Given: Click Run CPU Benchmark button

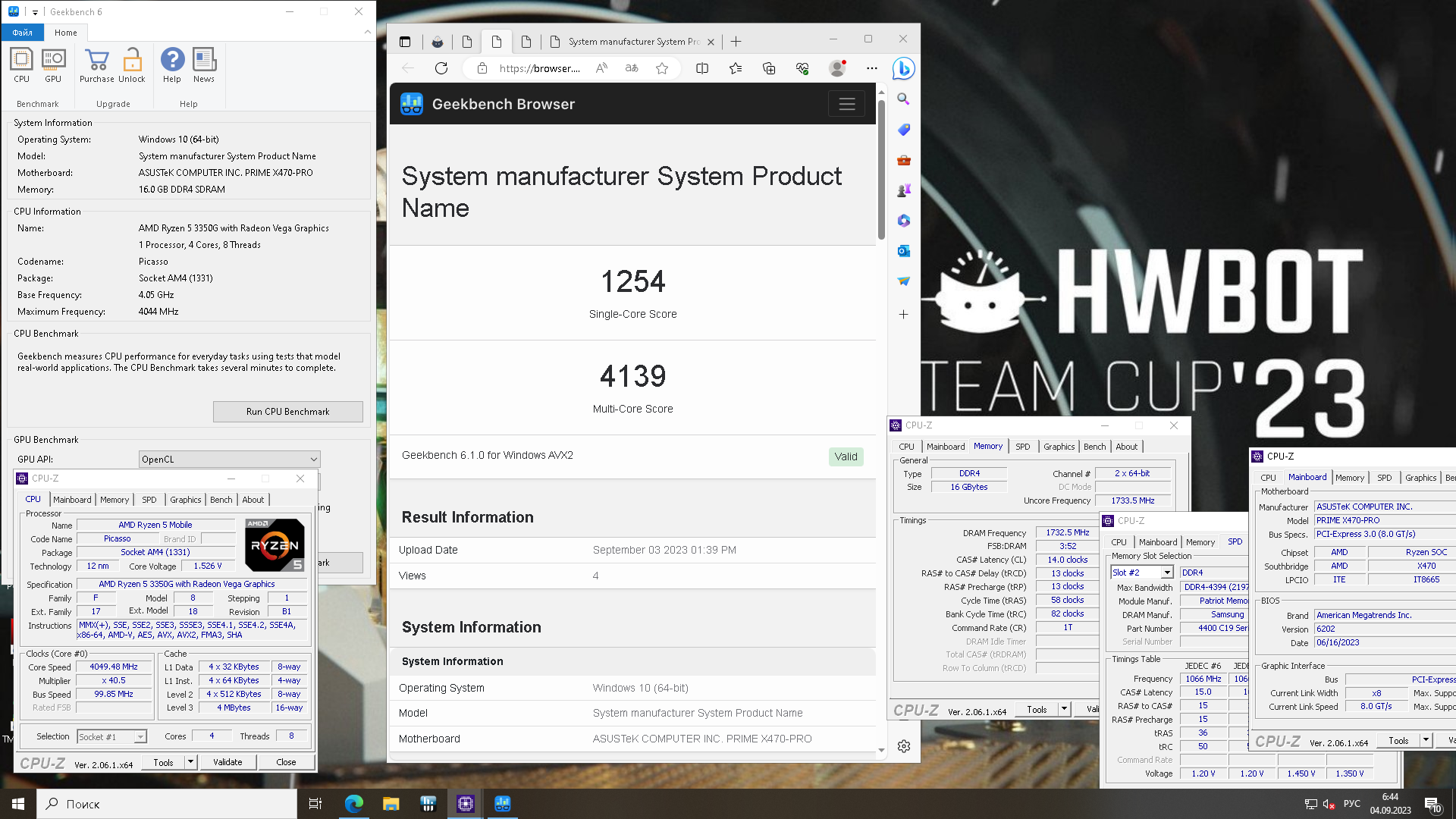Looking at the screenshot, I should pos(288,412).
